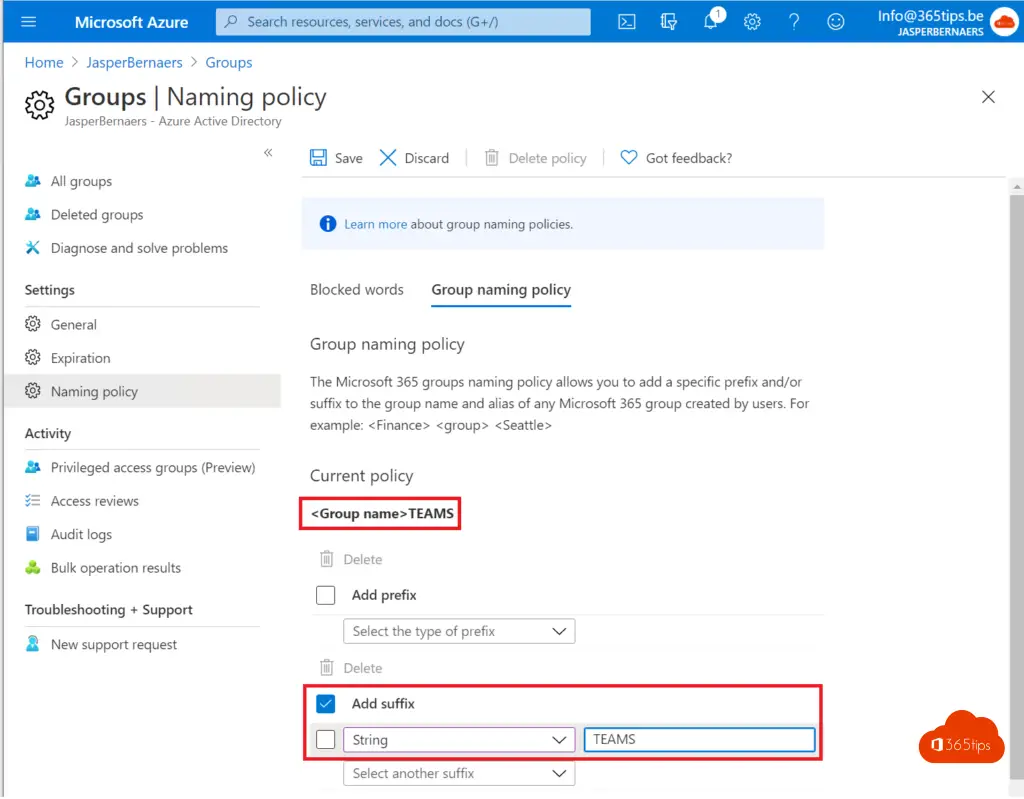Click the TEAMS suffix text field

click(x=699, y=740)
